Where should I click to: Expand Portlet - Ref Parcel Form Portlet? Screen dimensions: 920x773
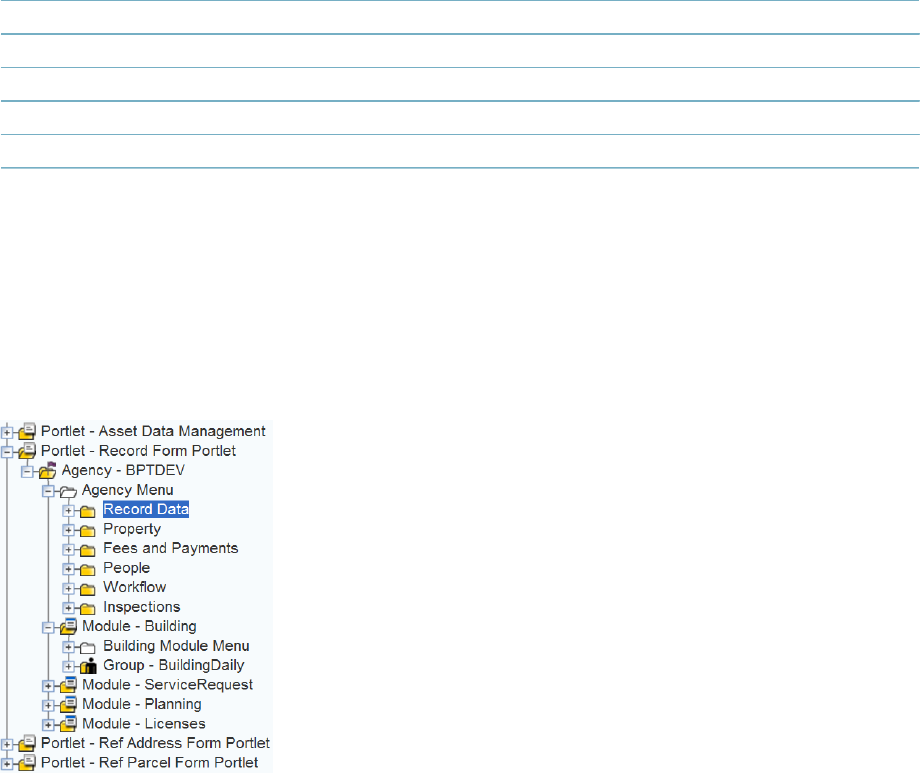click(6, 764)
